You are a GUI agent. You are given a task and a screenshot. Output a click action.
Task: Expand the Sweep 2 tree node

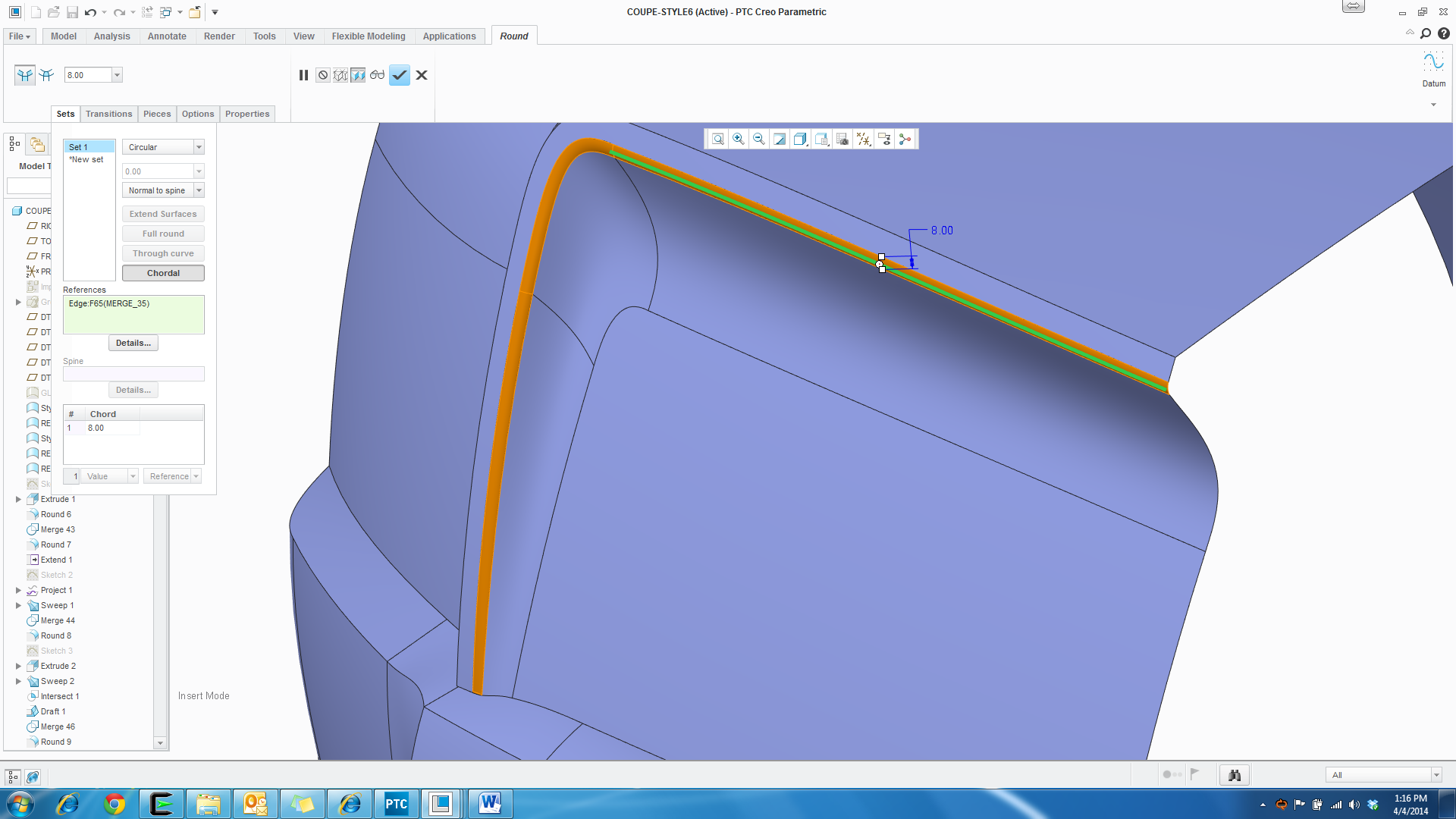click(x=18, y=681)
